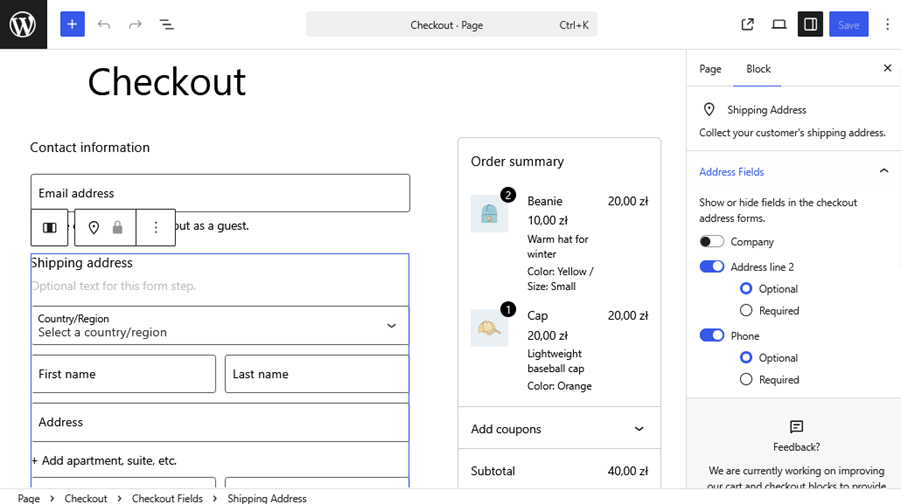Open the editor options menu
The height and width of the screenshot is (504, 901).
pyautogui.click(x=887, y=24)
